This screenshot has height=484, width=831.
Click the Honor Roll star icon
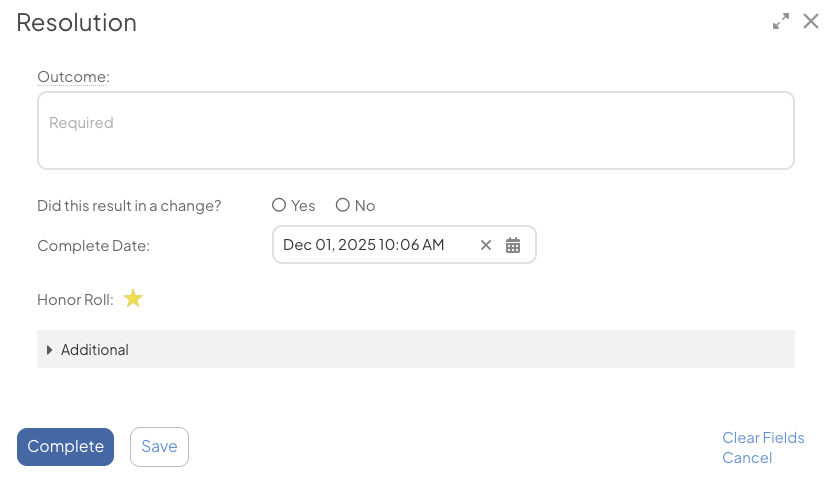coord(133,298)
